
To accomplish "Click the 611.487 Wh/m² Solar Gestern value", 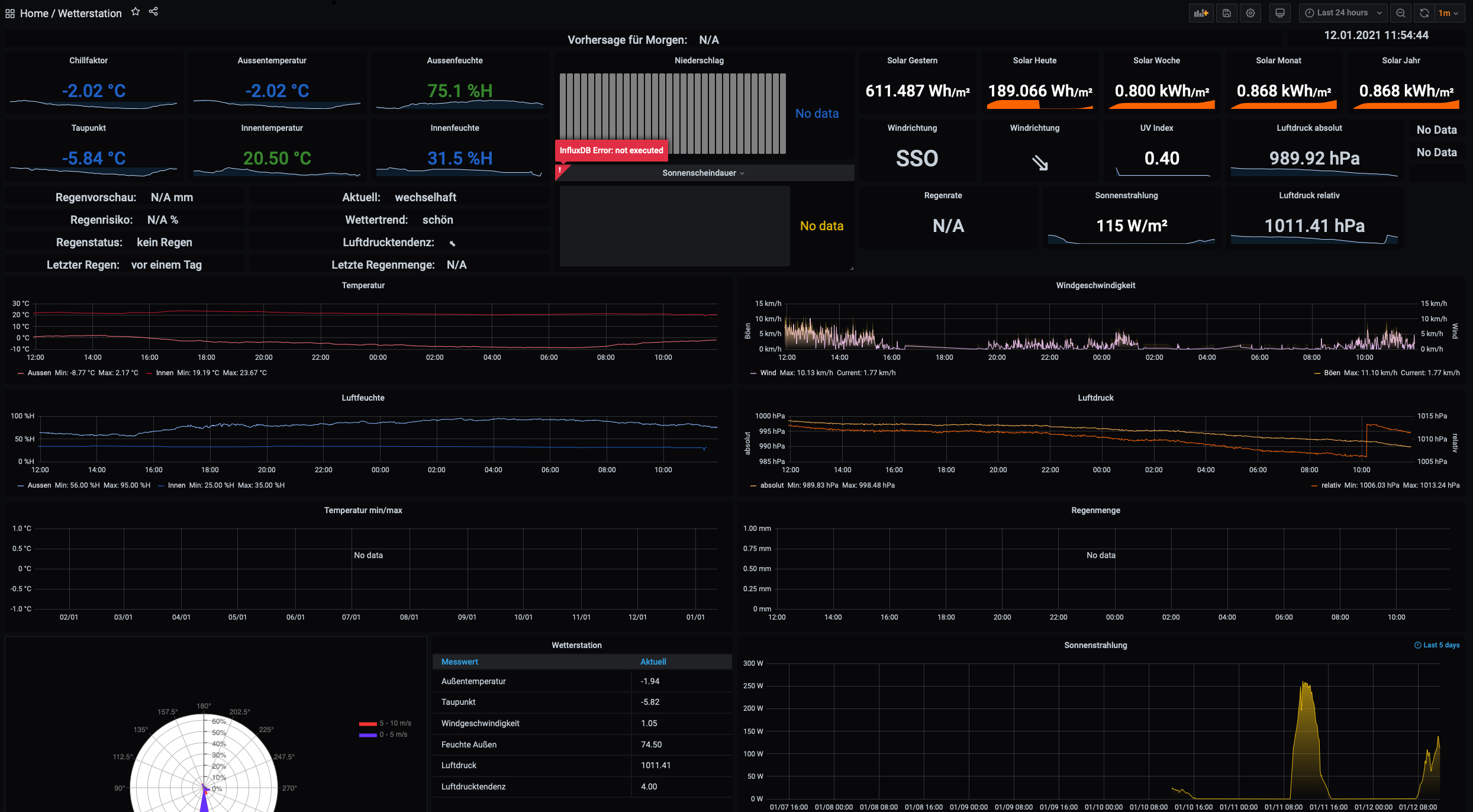I will pos(917,91).
